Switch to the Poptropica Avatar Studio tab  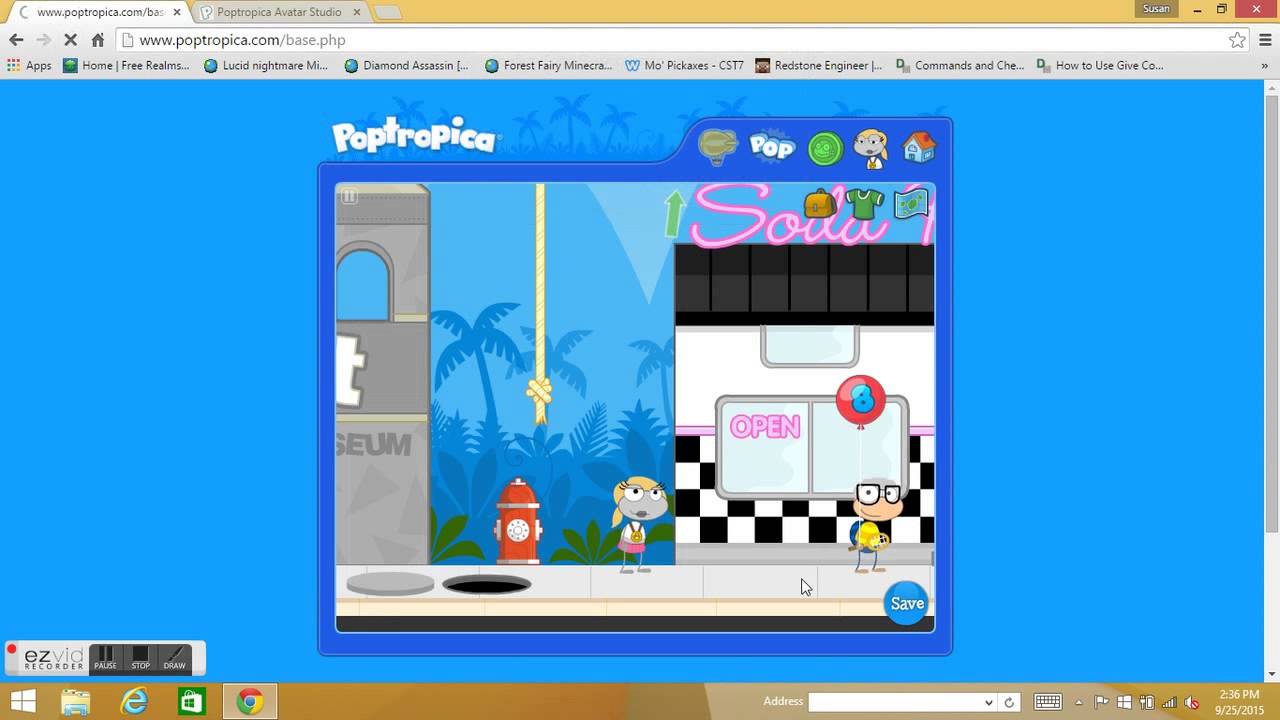tap(278, 12)
